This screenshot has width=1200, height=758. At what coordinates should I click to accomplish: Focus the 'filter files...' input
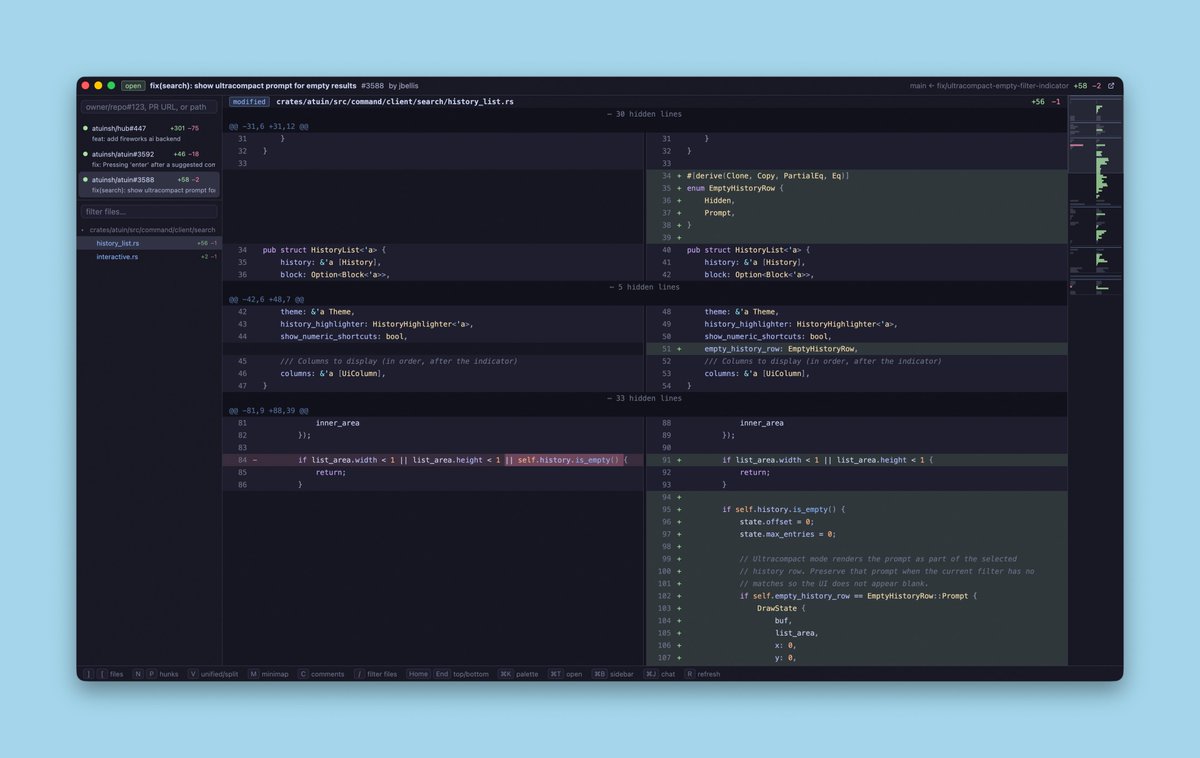(x=149, y=211)
